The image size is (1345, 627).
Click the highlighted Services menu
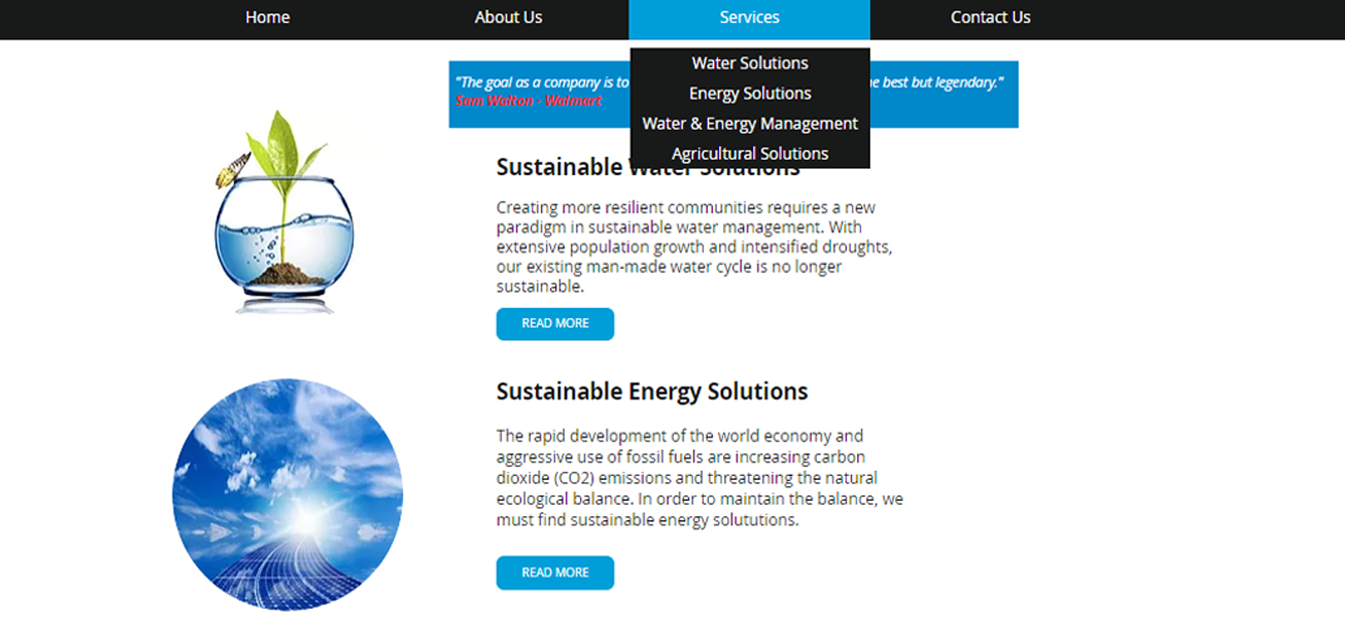coord(749,17)
